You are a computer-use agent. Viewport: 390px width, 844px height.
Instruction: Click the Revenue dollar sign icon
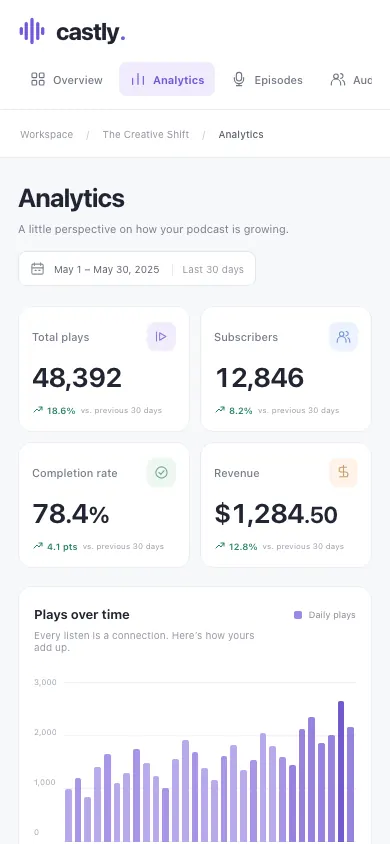point(343,473)
